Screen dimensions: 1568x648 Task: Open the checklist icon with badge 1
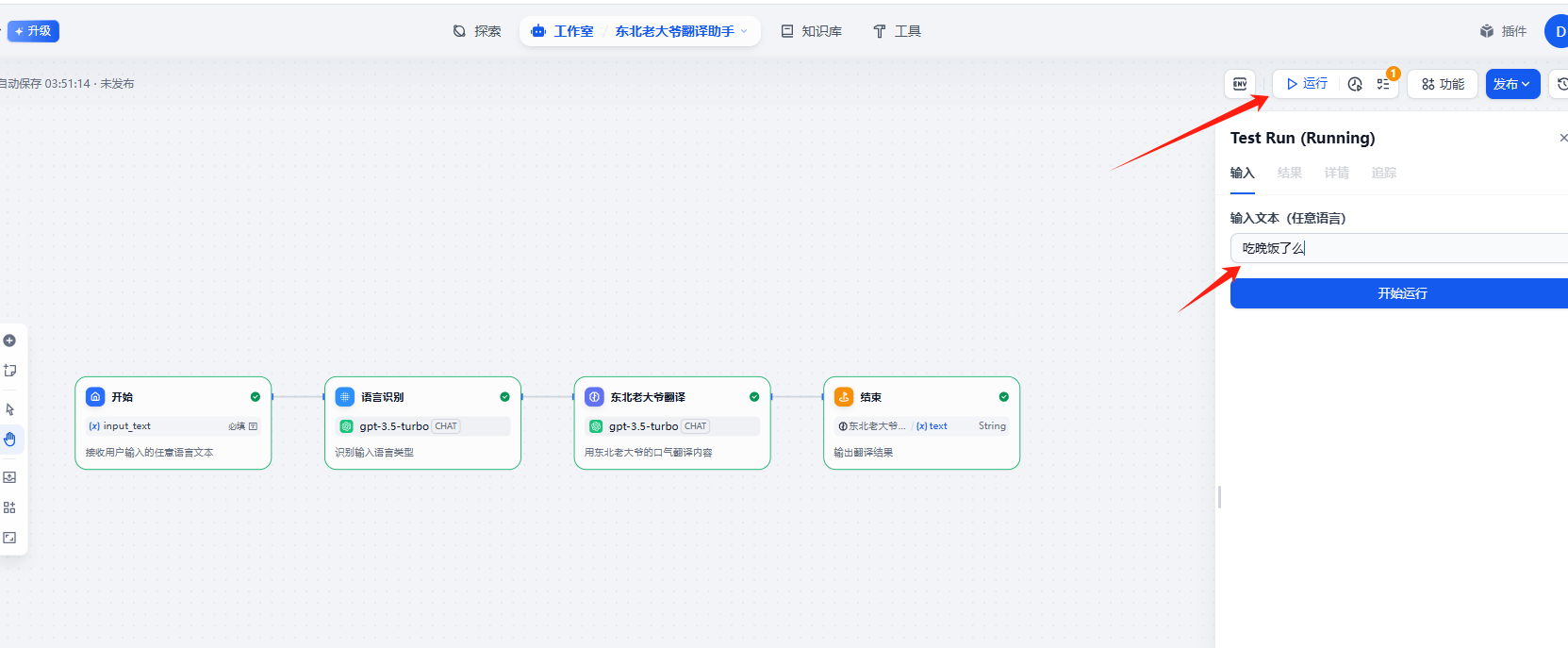[x=1383, y=84]
